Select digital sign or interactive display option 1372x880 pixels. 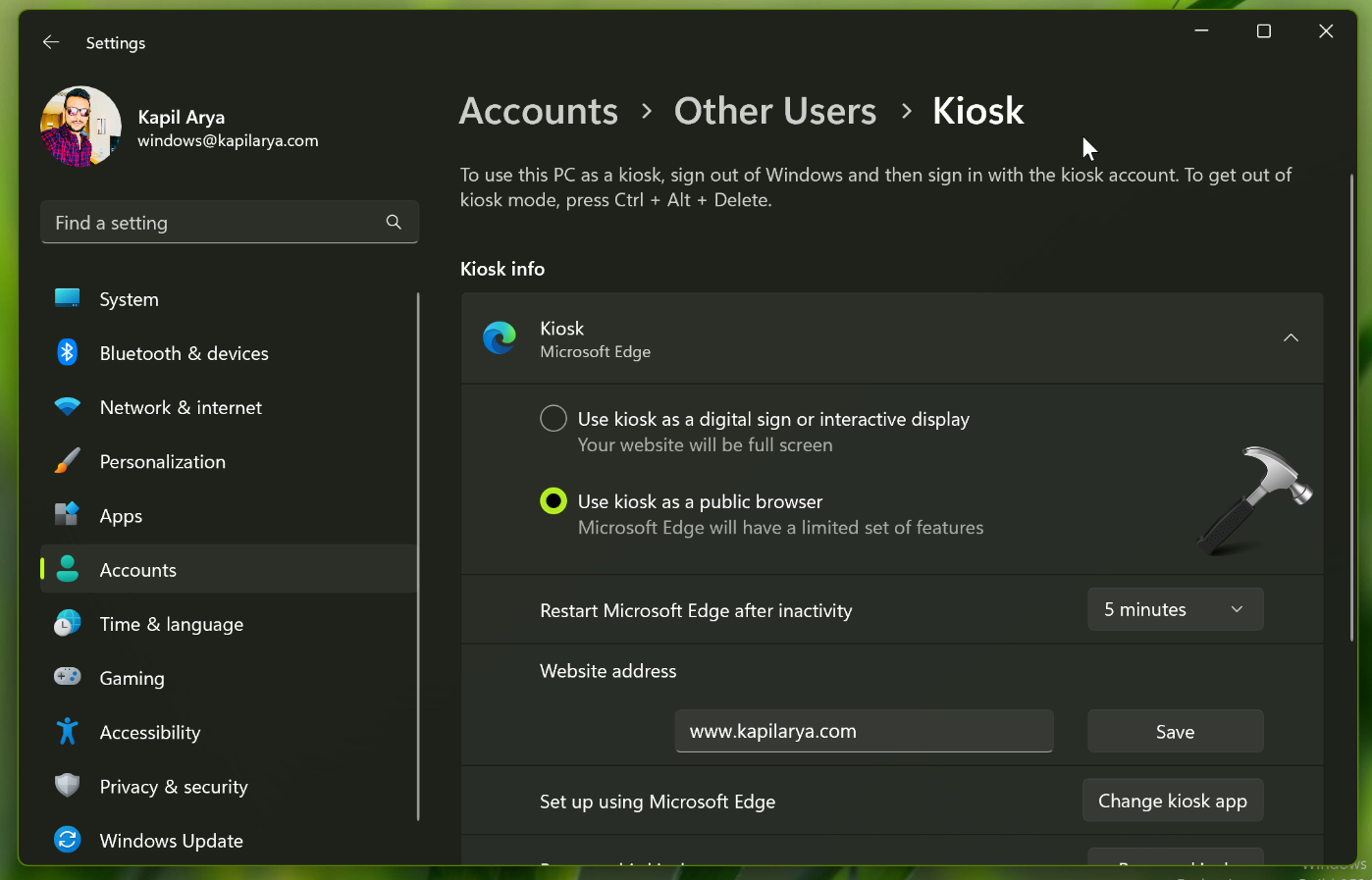click(554, 419)
